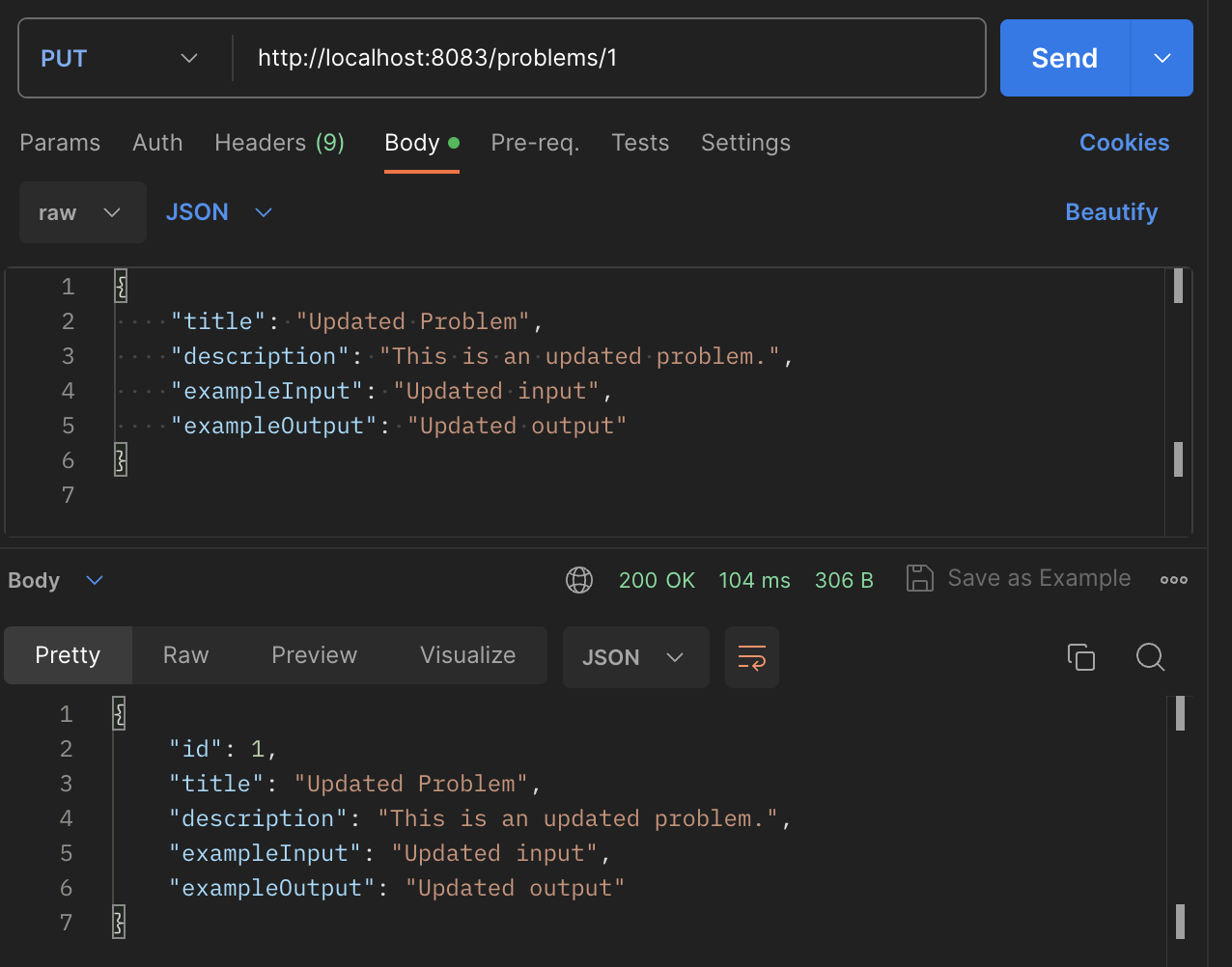
Task: Click the request "exampleOutput" line in the editor
Action: tap(399, 426)
